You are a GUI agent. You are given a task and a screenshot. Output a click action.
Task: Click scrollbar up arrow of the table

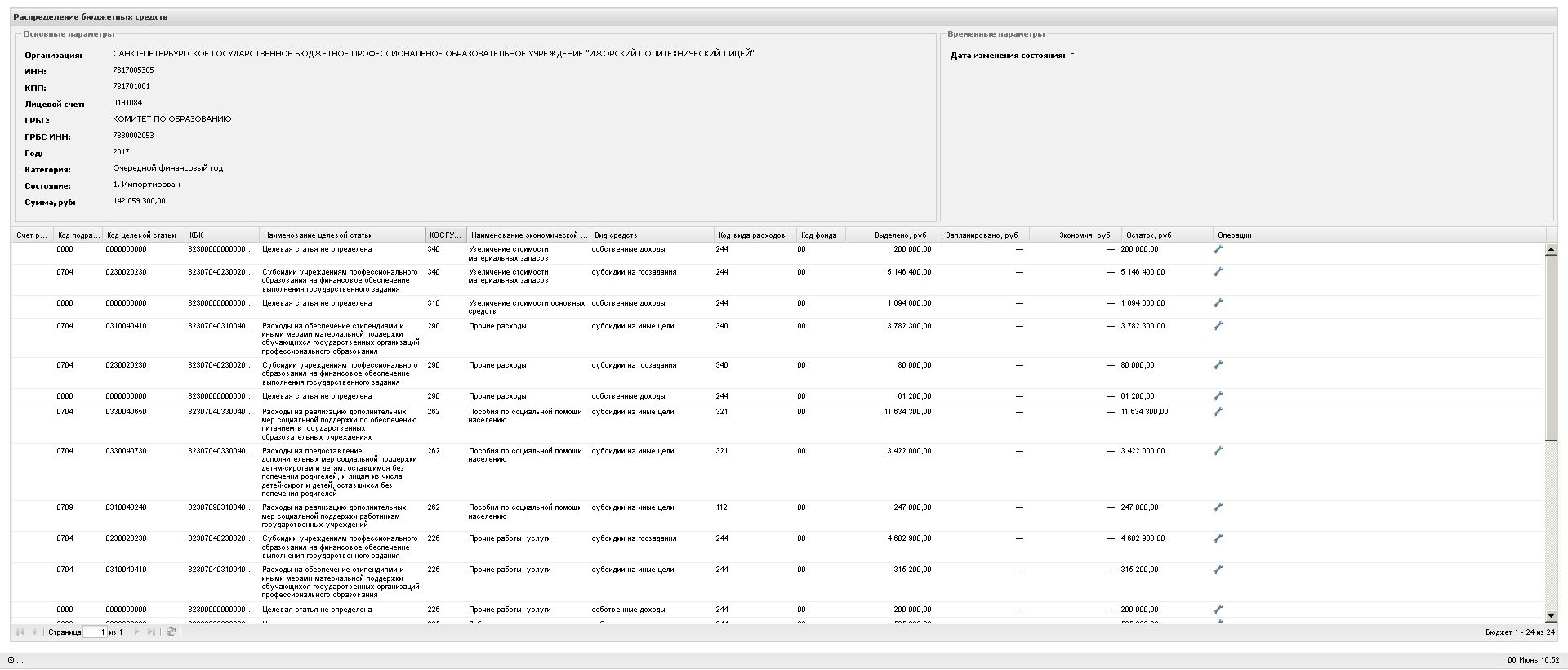1551,250
